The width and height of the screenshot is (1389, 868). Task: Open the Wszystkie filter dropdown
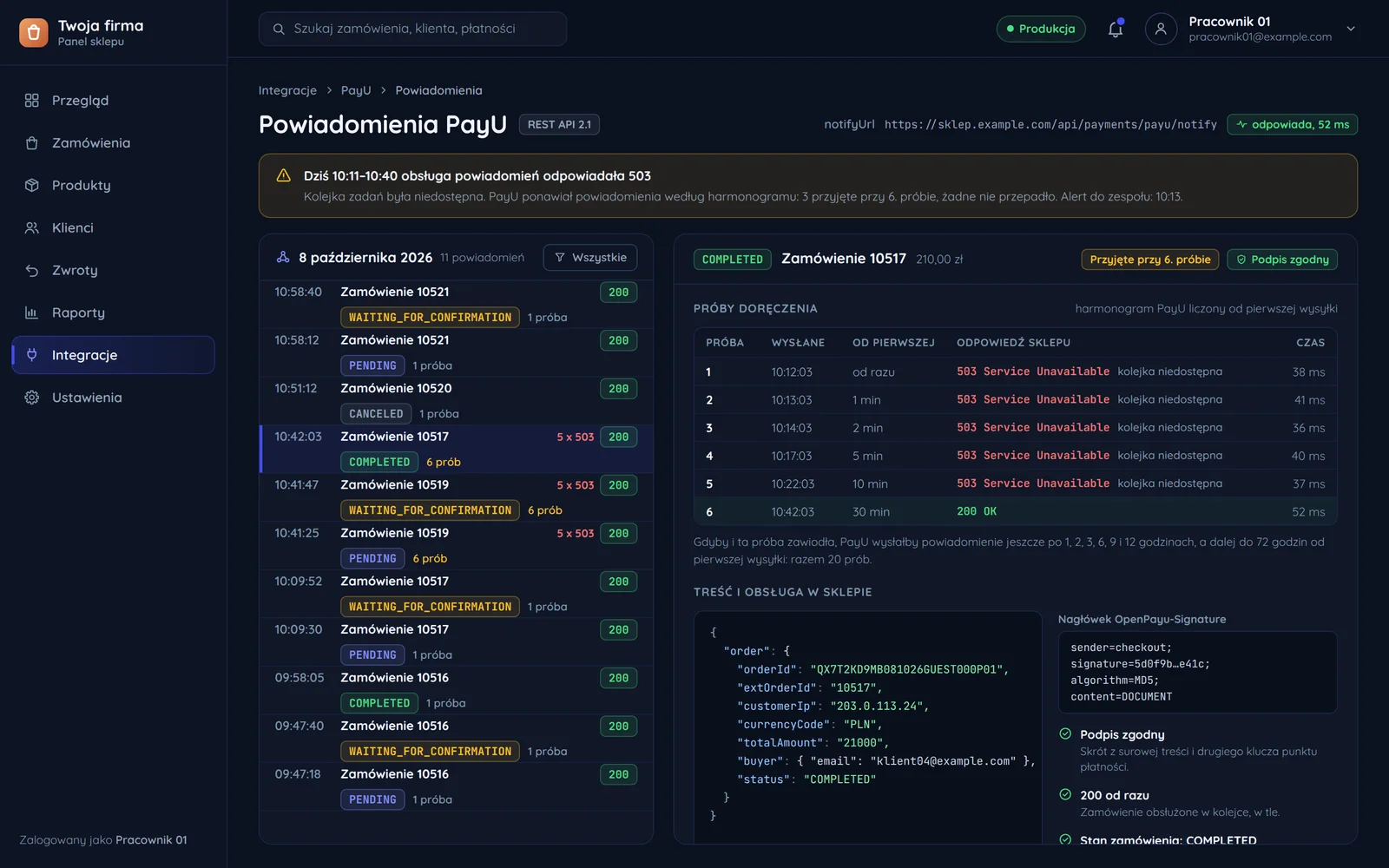(590, 258)
